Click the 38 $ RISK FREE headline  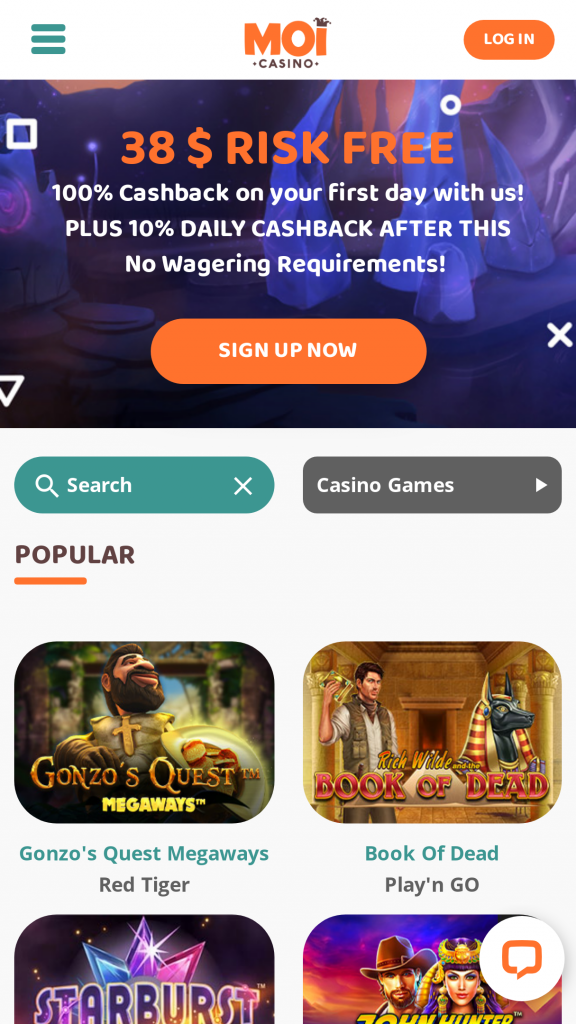[287, 148]
